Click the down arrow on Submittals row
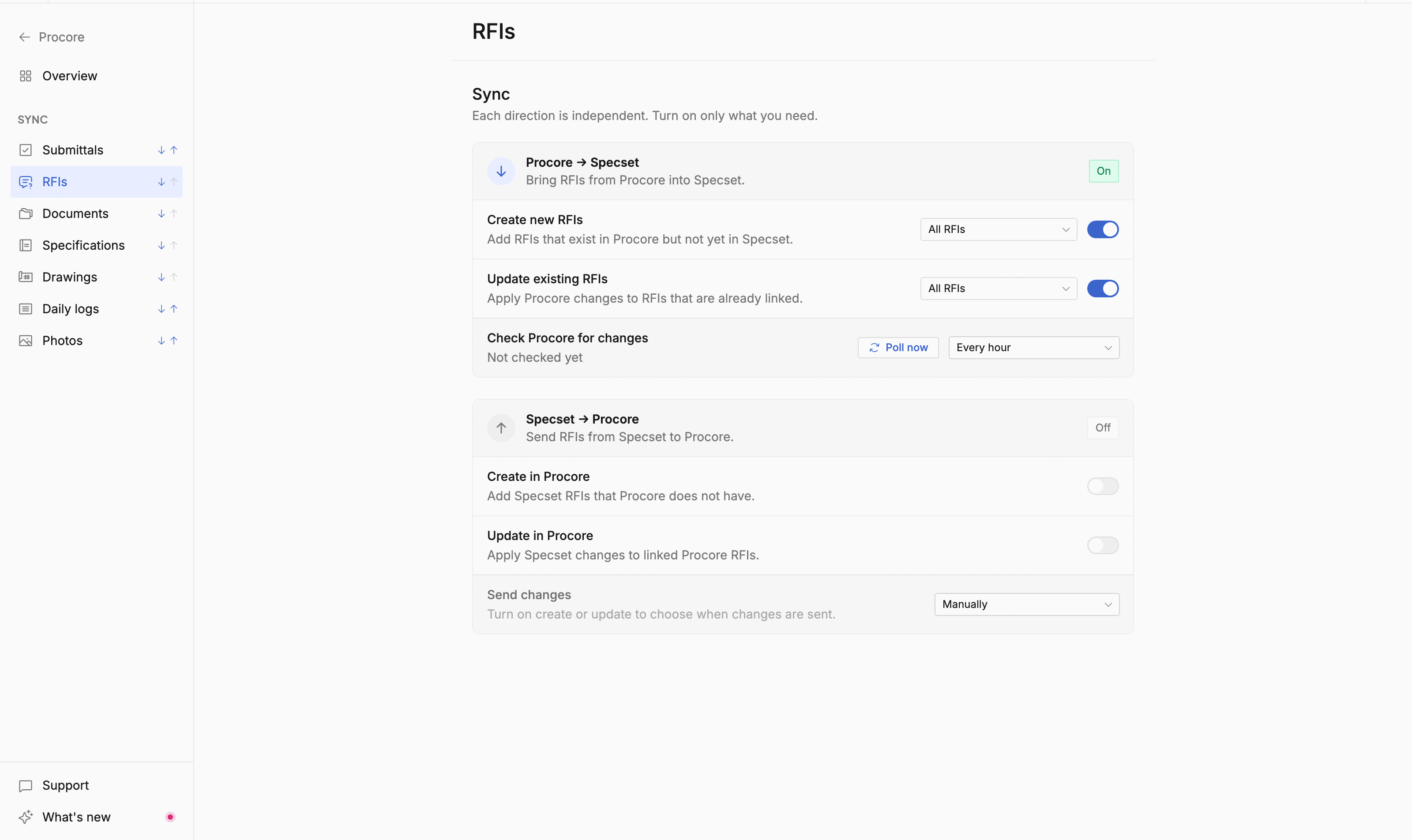The image size is (1412, 840). (161, 150)
